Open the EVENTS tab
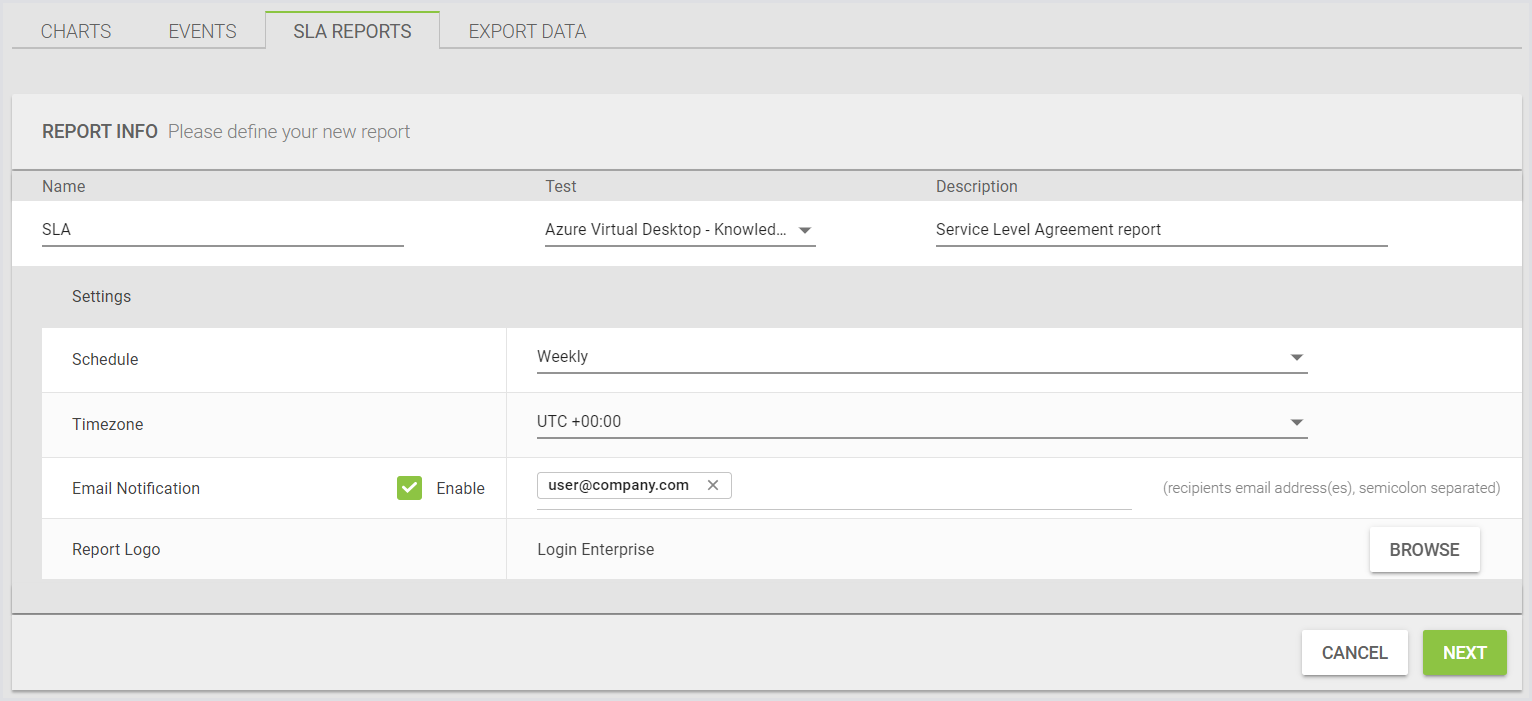Image resolution: width=1532 pixels, height=701 pixels. [202, 31]
